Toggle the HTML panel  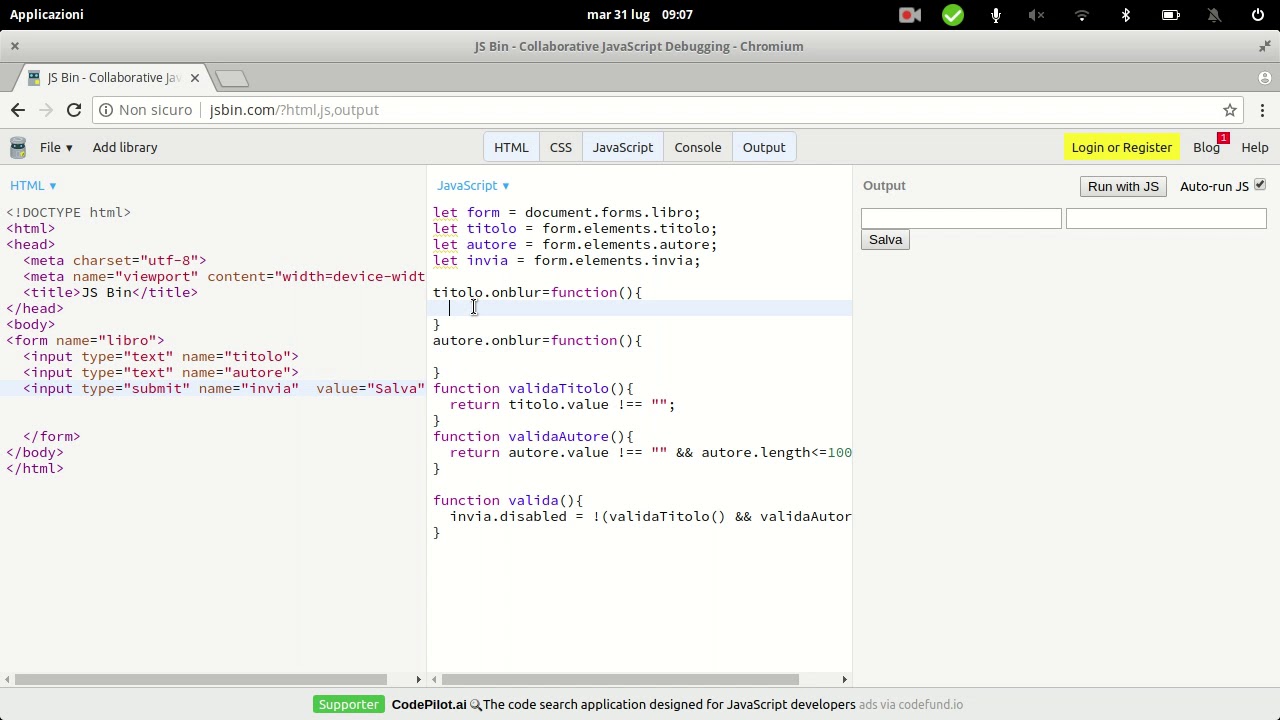[511, 147]
